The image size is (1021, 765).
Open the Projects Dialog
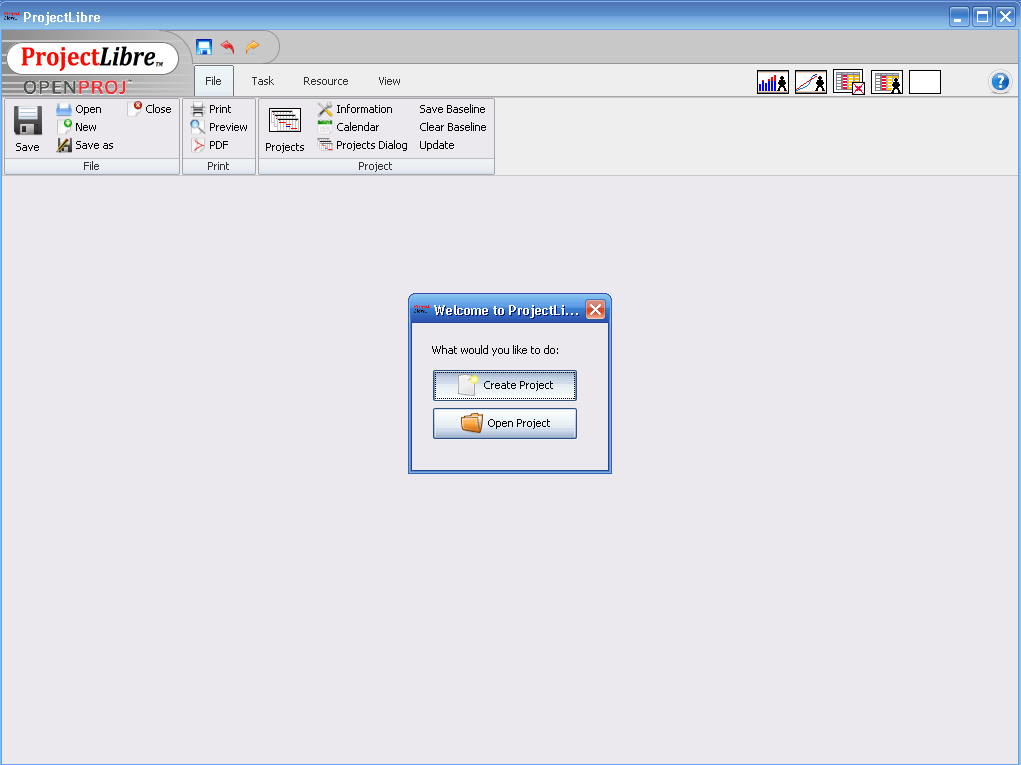tap(363, 145)
